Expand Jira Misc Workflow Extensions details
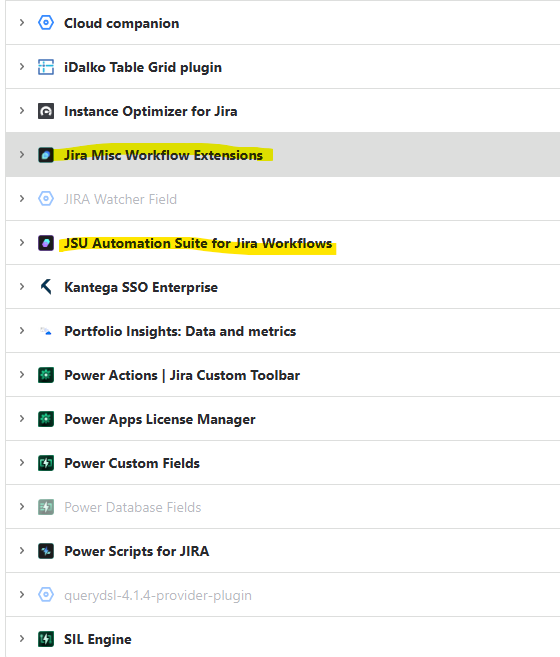 point(22,155)
